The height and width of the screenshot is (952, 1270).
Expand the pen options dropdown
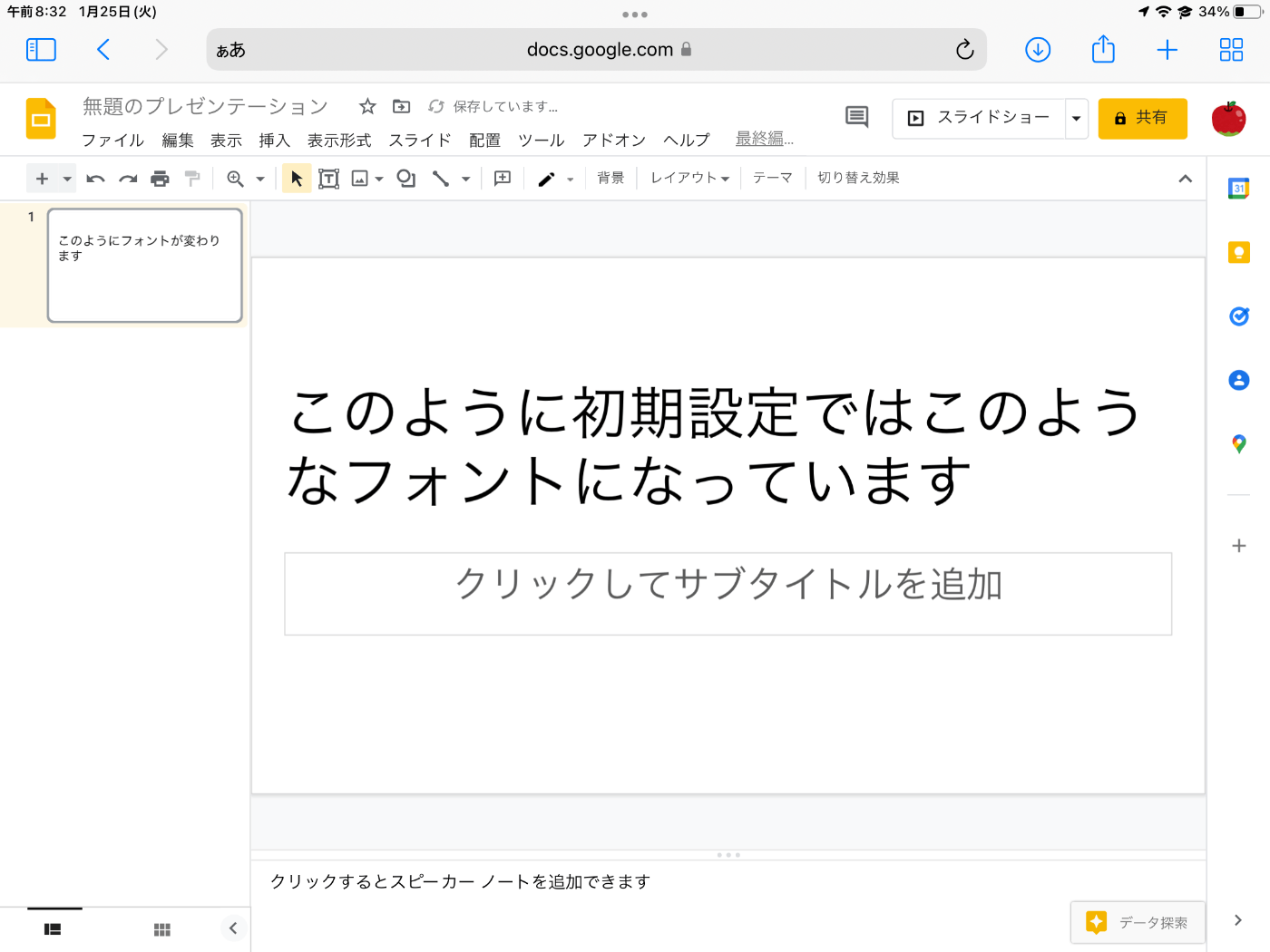click(570, 179)
